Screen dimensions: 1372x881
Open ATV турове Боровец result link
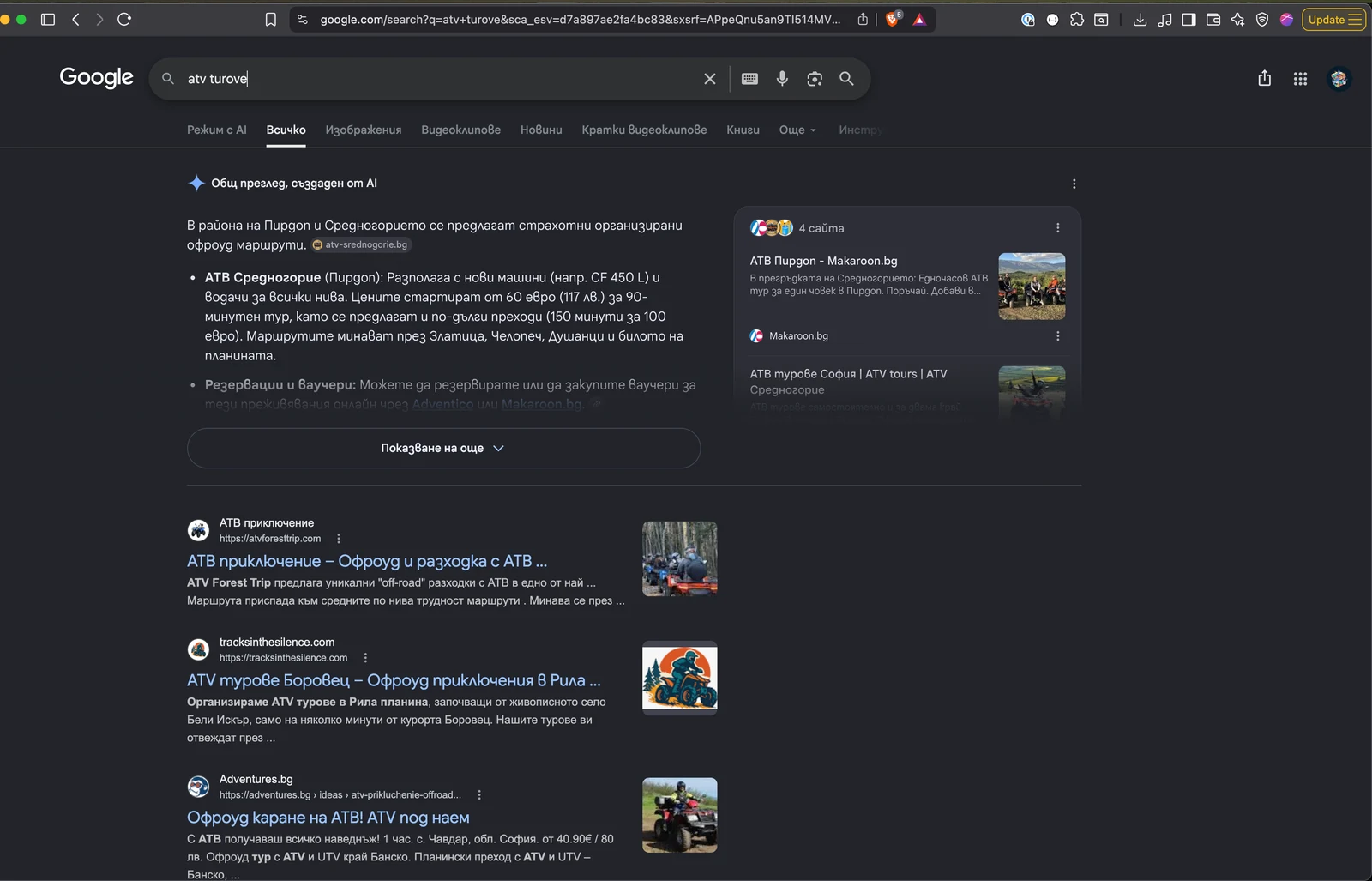[394, 680]
